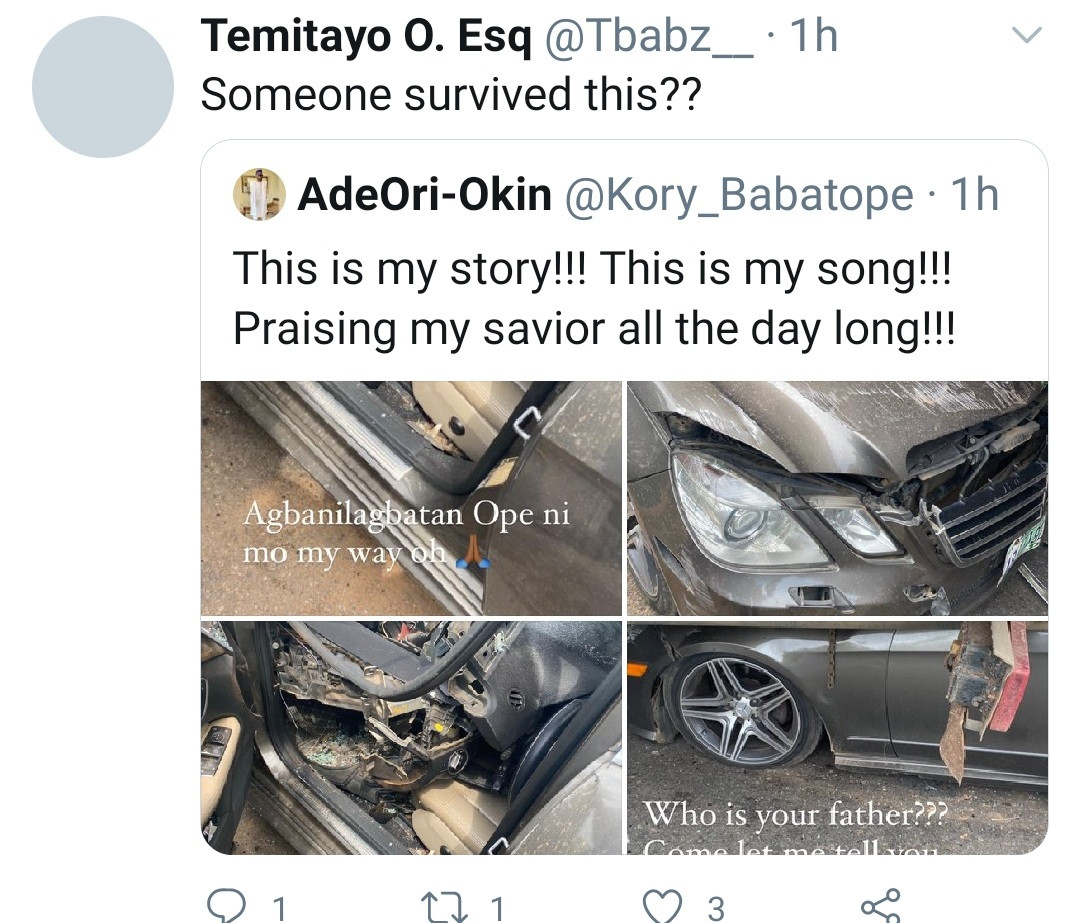Click the quoted tweet text 'This is my story'
Viewport: 1080px width, 923px height.
click(x=592, y=297)
